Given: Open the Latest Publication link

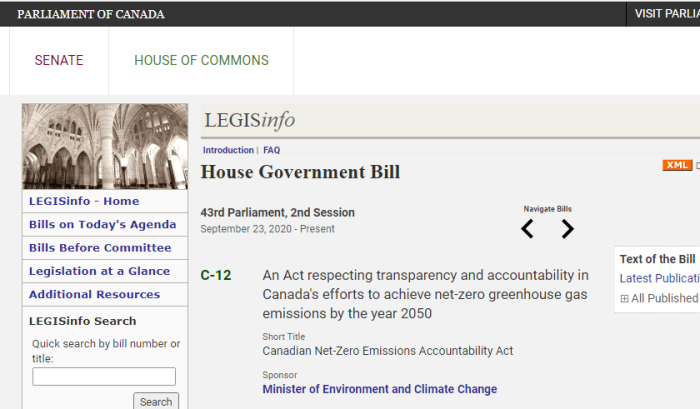Looking at the screenshot, I should (659, 279).
